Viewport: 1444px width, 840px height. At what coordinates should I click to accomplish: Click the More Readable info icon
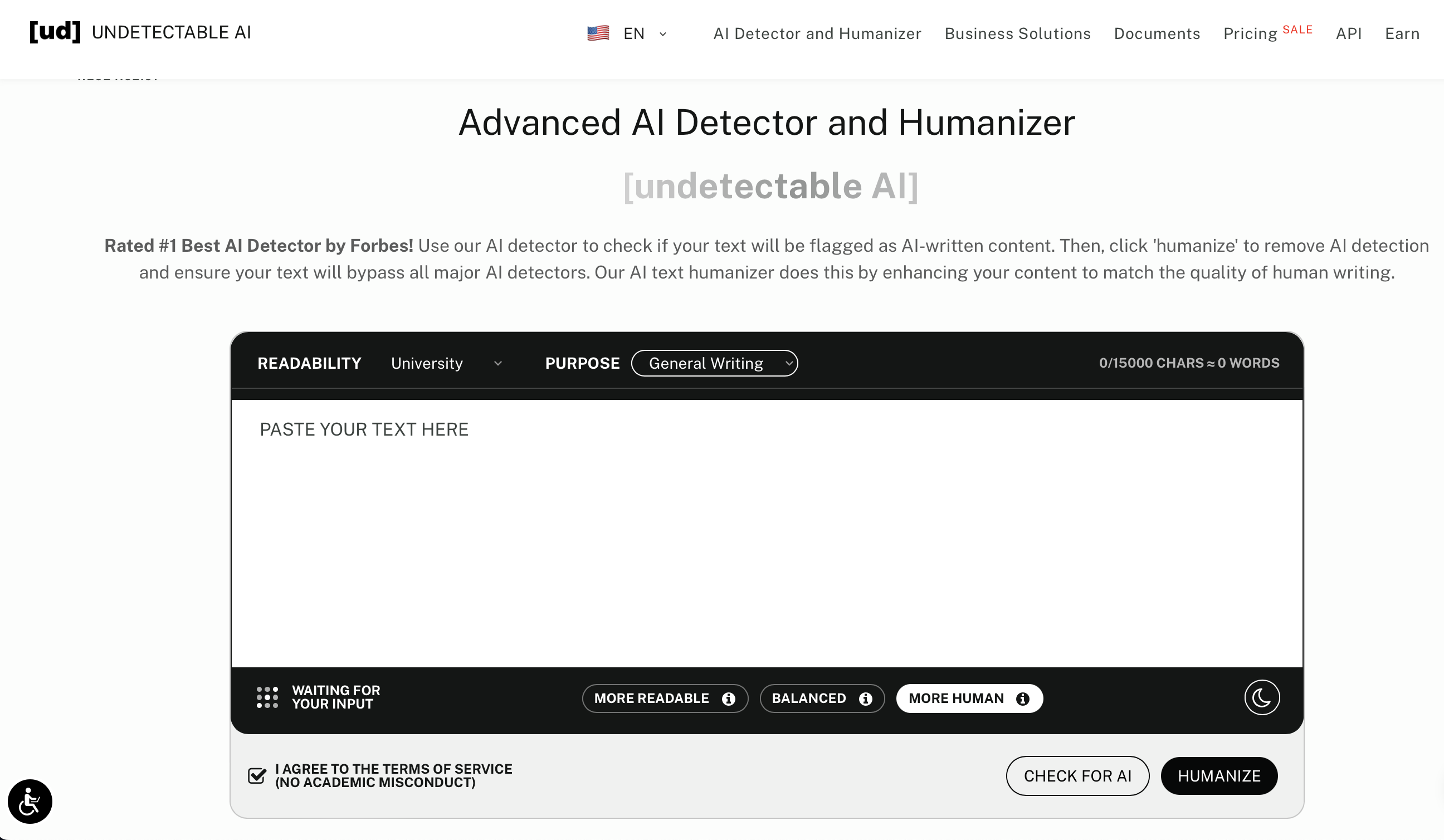coord(728,699)
